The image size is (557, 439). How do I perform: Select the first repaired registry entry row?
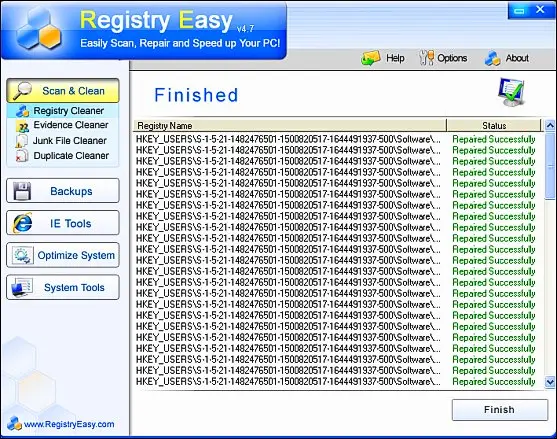[336, 139]
